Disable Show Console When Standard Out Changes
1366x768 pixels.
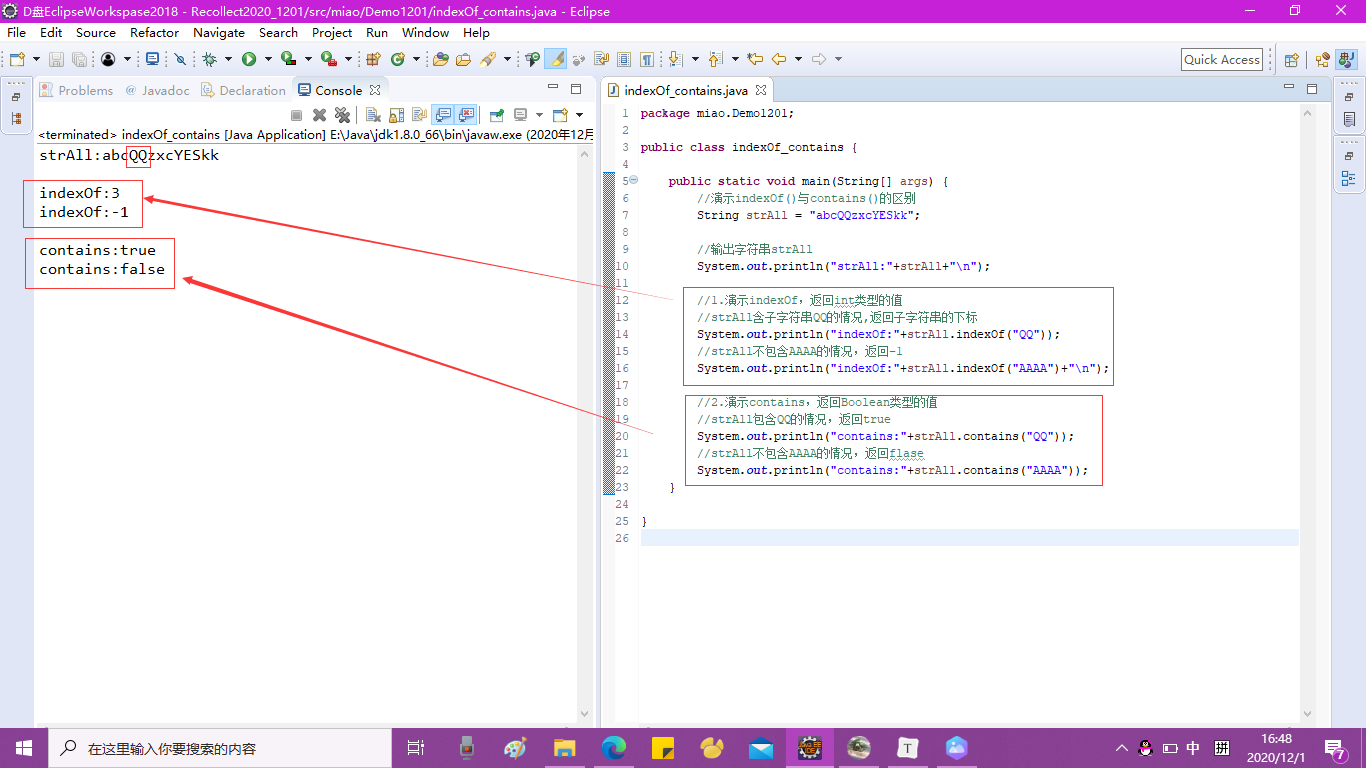pyautogui.click(x=443, y=114)
